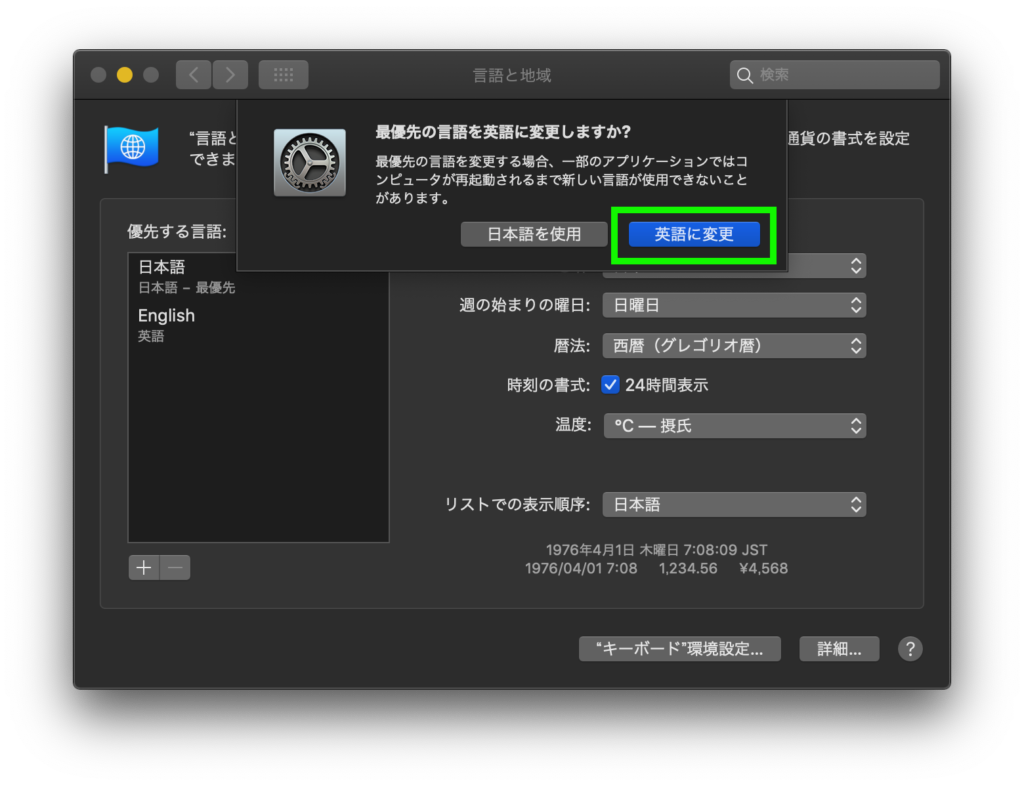The image size is (1024, 786).
Task: Select 日本語 in preferred languages list
Action: (258, 276)
